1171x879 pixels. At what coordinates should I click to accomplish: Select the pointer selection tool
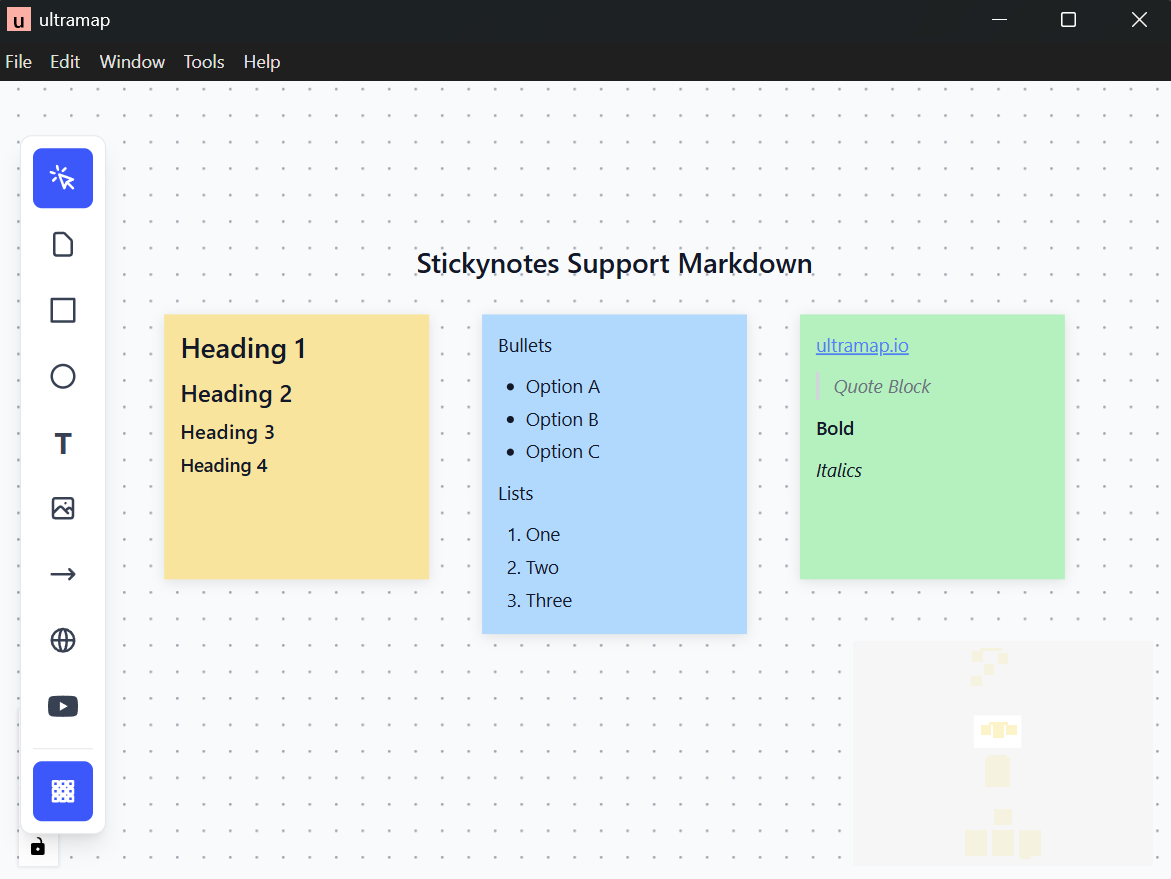[63, 178]
